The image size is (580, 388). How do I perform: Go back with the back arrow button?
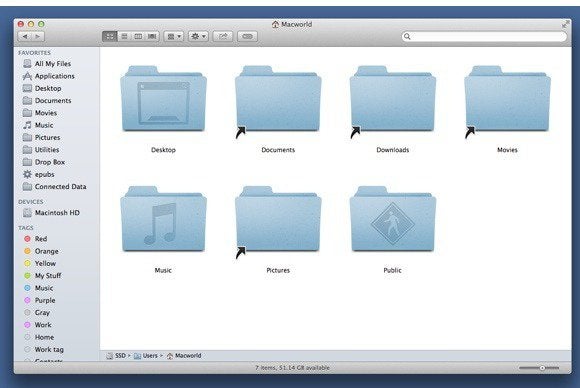click(25, 36)
